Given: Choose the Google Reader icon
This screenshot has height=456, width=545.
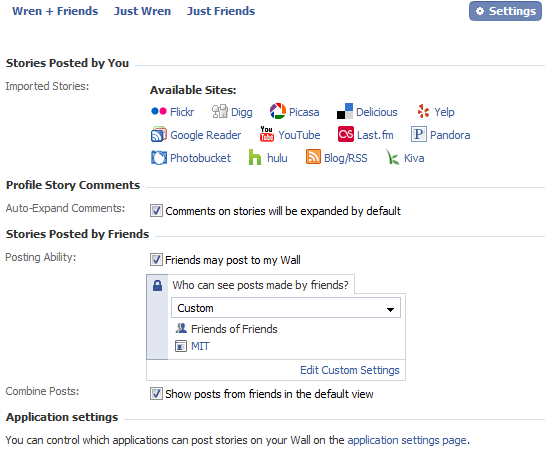Looking at the screenshot, I should pos(159,135).
